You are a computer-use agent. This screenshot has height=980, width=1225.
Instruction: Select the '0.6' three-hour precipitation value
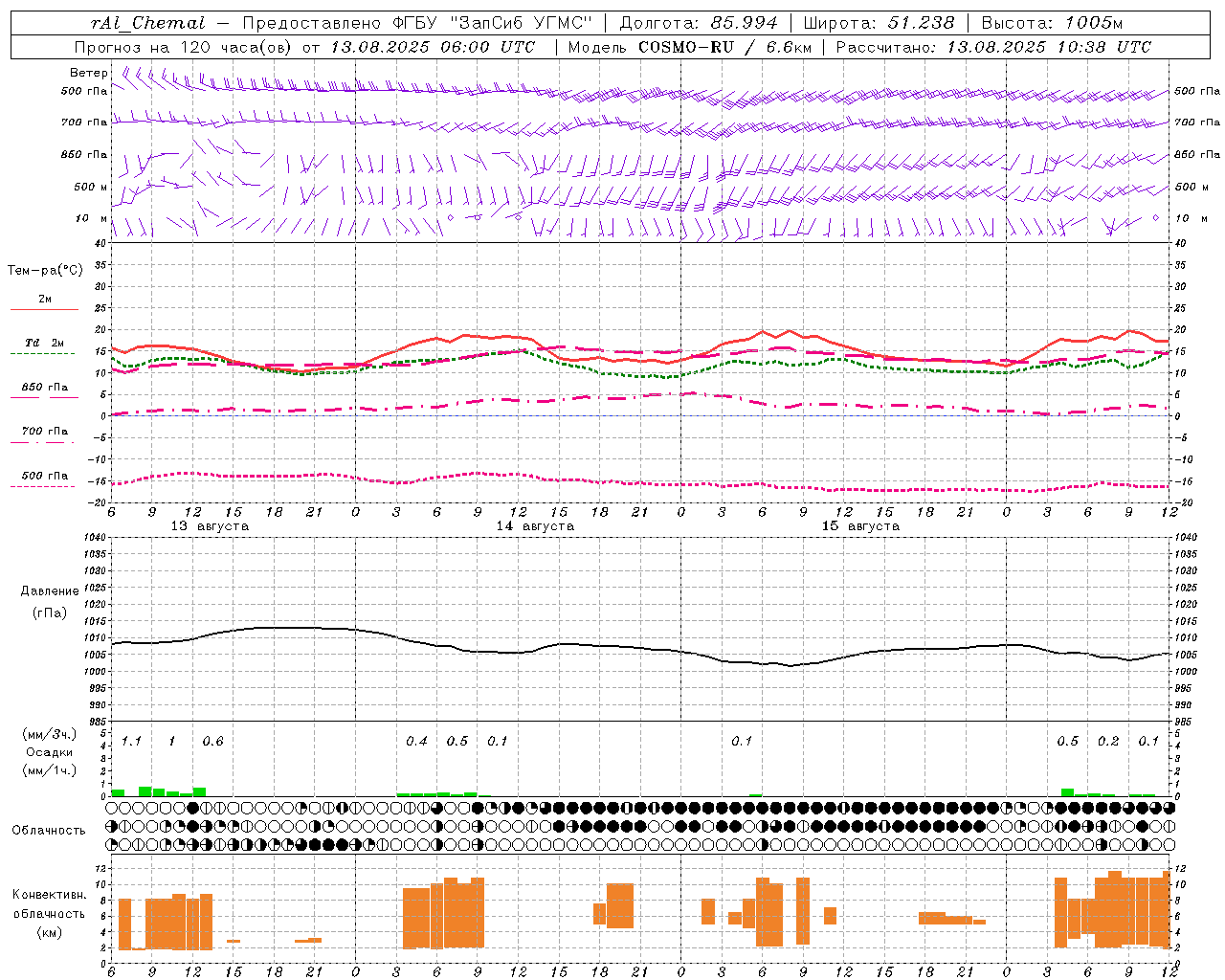point(212,741)
